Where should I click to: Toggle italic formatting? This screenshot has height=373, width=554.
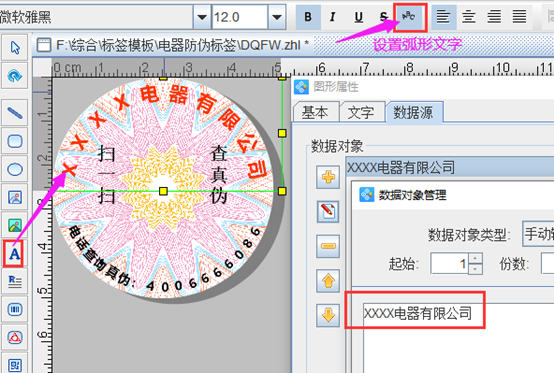(x=332, y=17)
